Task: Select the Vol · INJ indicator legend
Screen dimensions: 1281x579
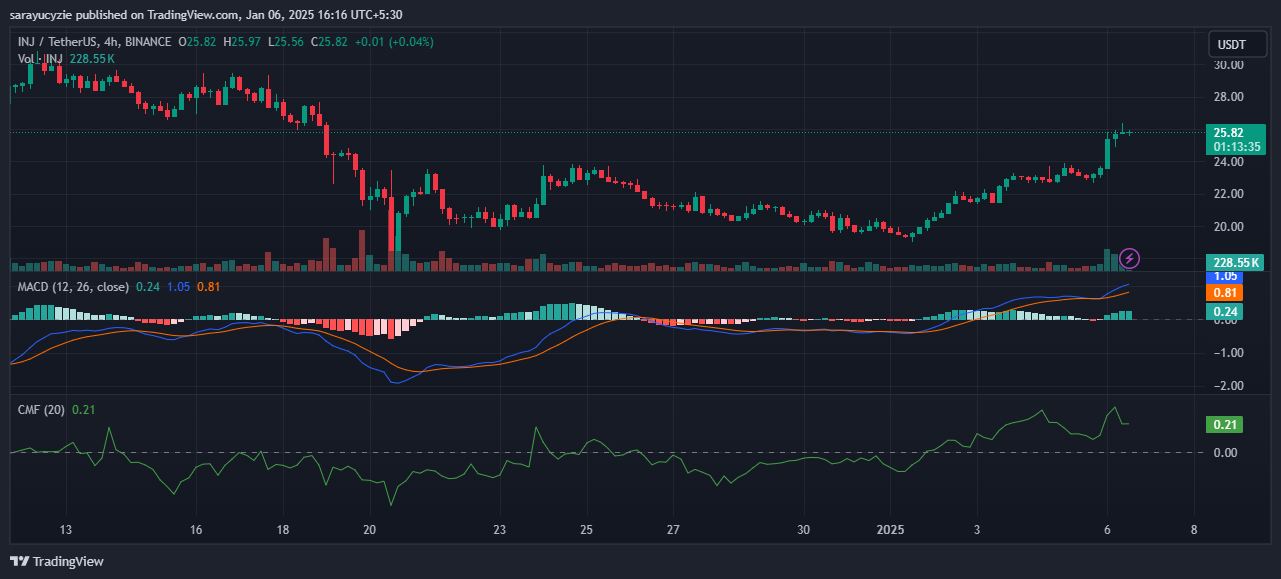Action: 40,59
